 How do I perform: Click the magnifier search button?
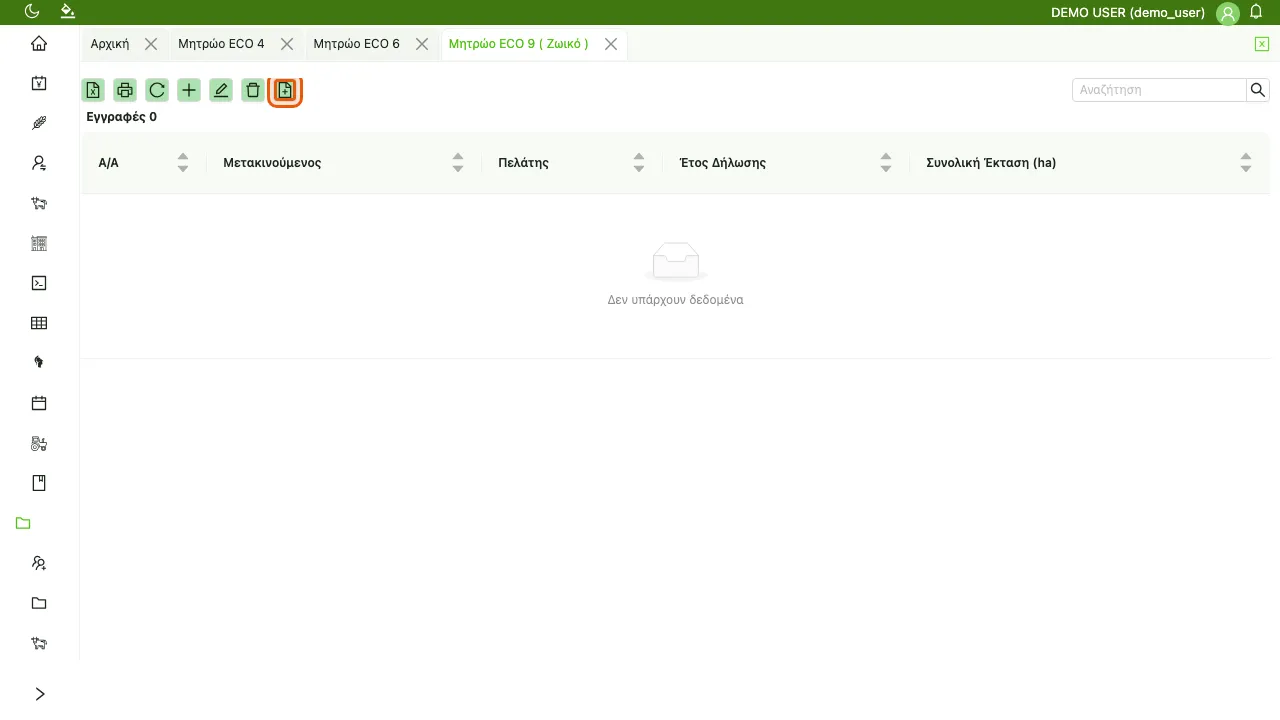coord(1258,90)
